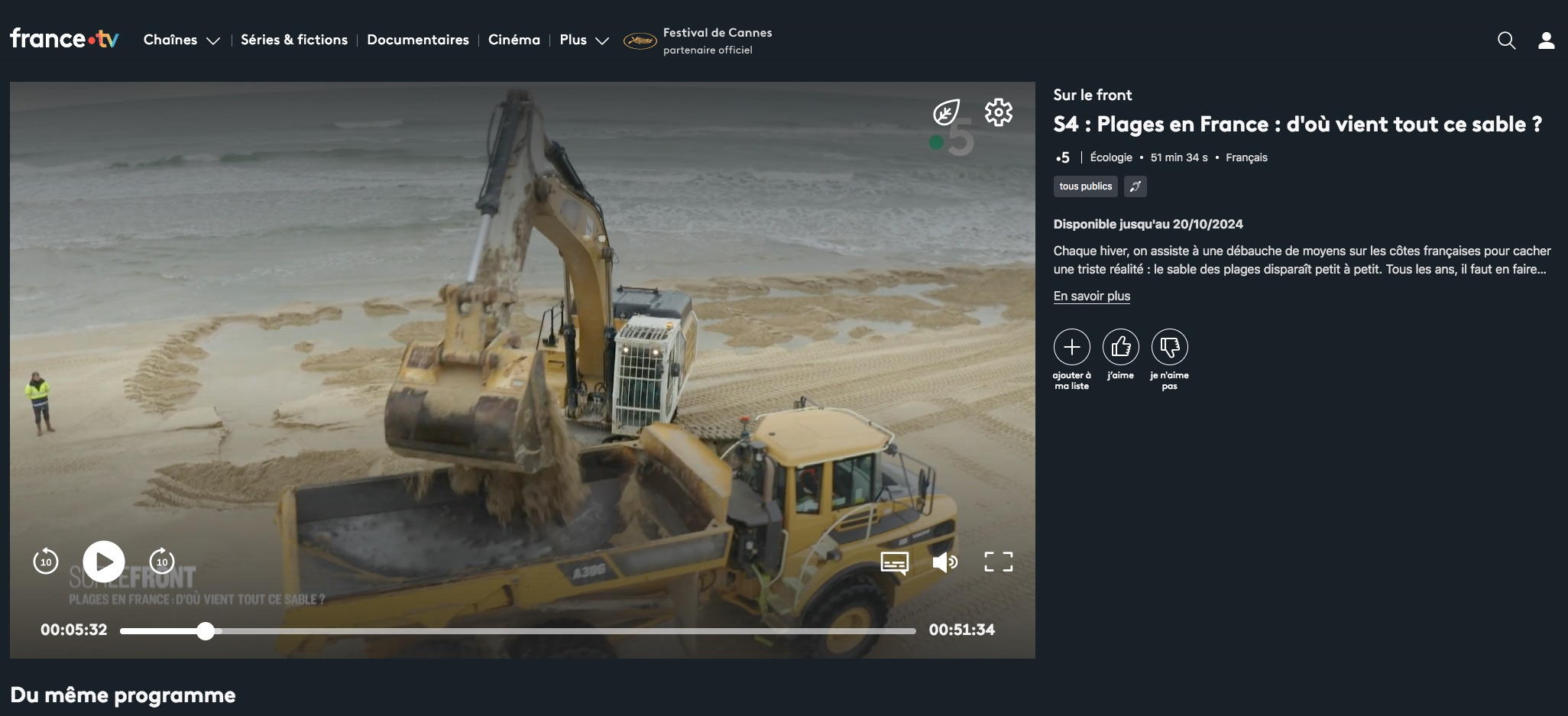Open player settings gear

(x=999, y=112)
